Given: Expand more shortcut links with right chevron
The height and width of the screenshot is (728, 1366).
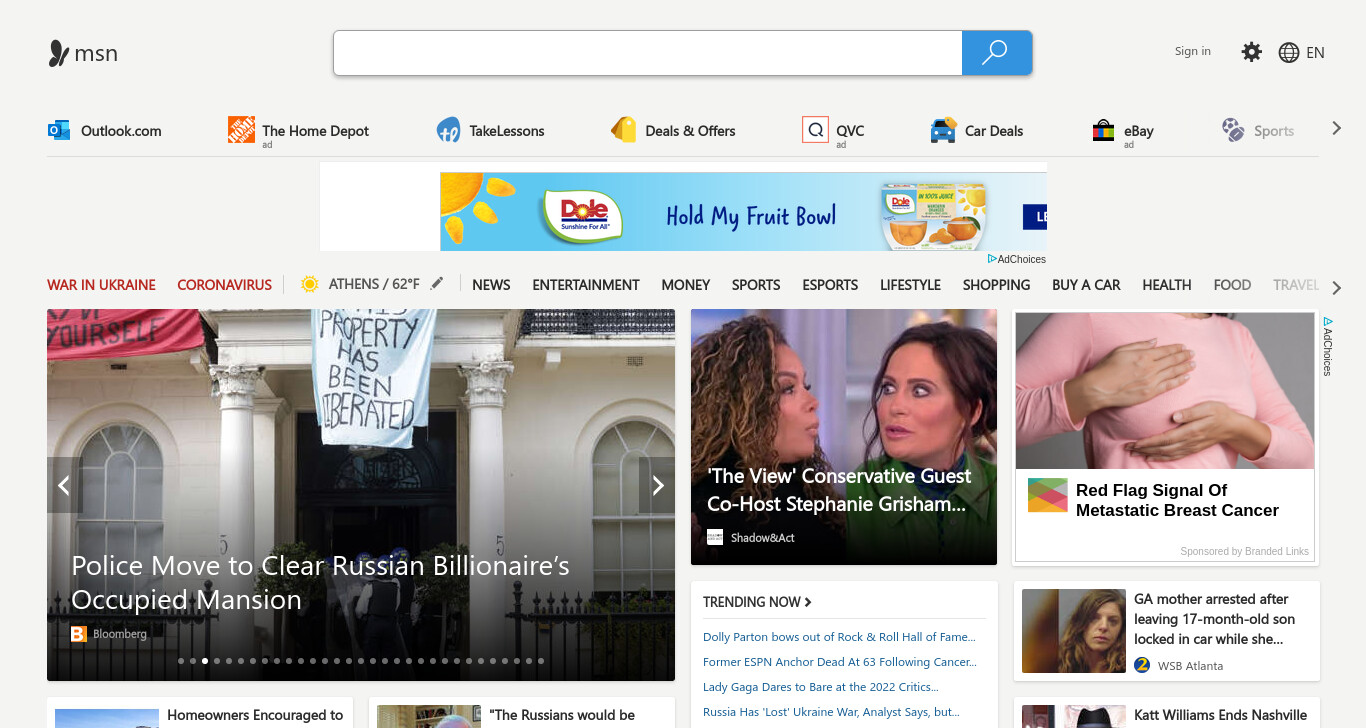Looking at the screenshot, I should [1336, 128].
